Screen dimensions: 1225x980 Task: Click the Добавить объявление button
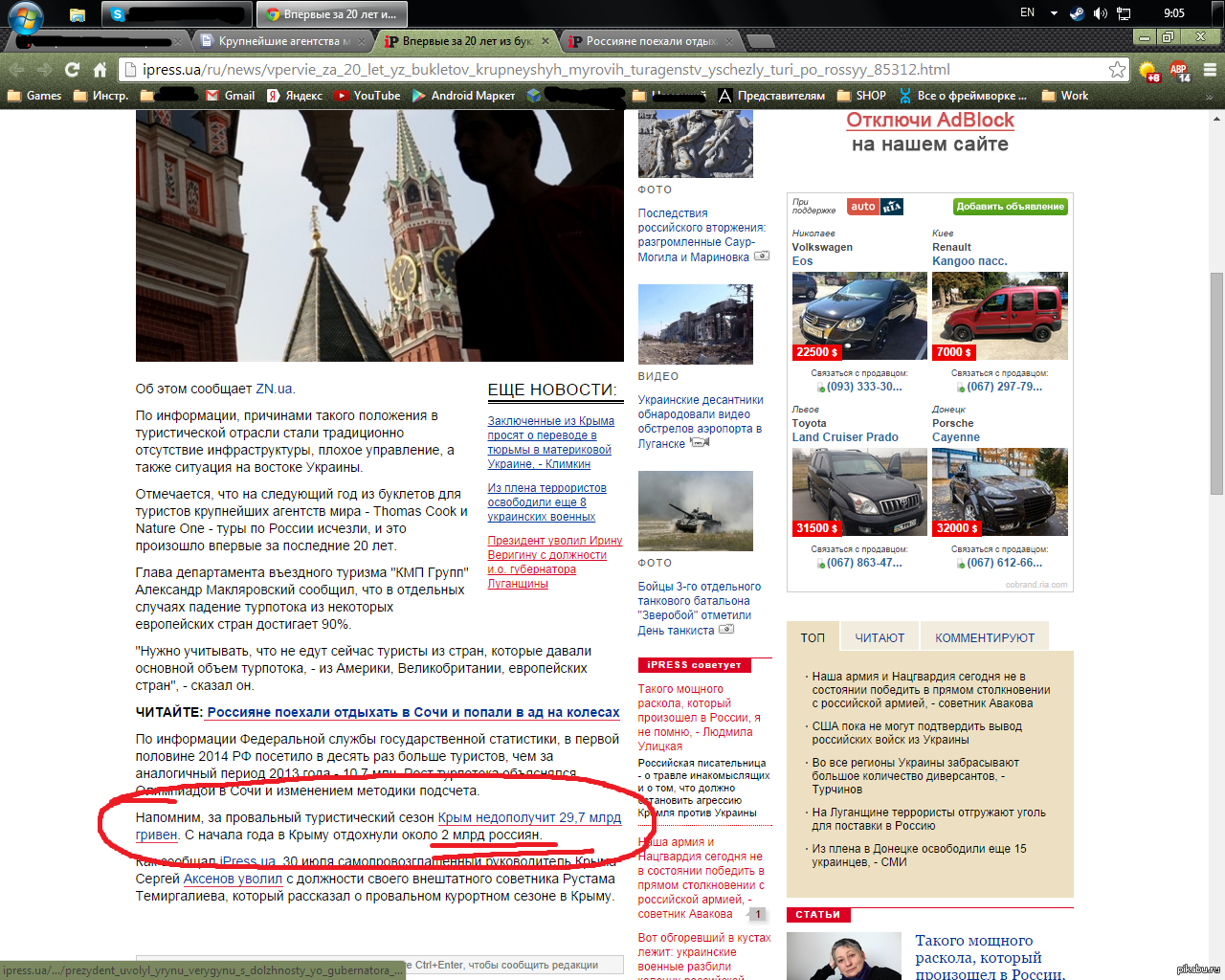coord(1010,207)
